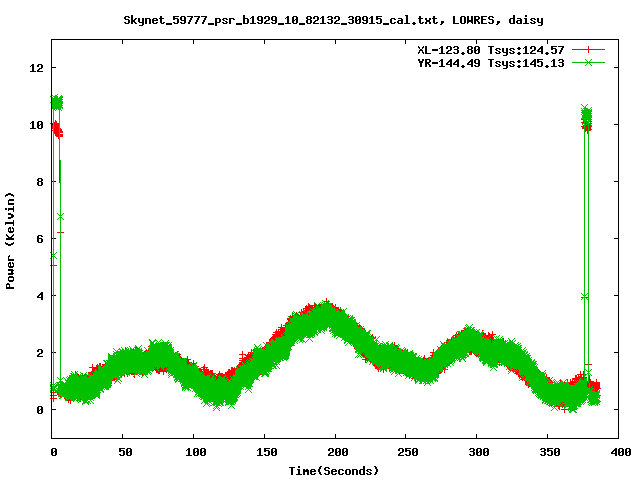Click the red legend line sample

tap(588, 50)
